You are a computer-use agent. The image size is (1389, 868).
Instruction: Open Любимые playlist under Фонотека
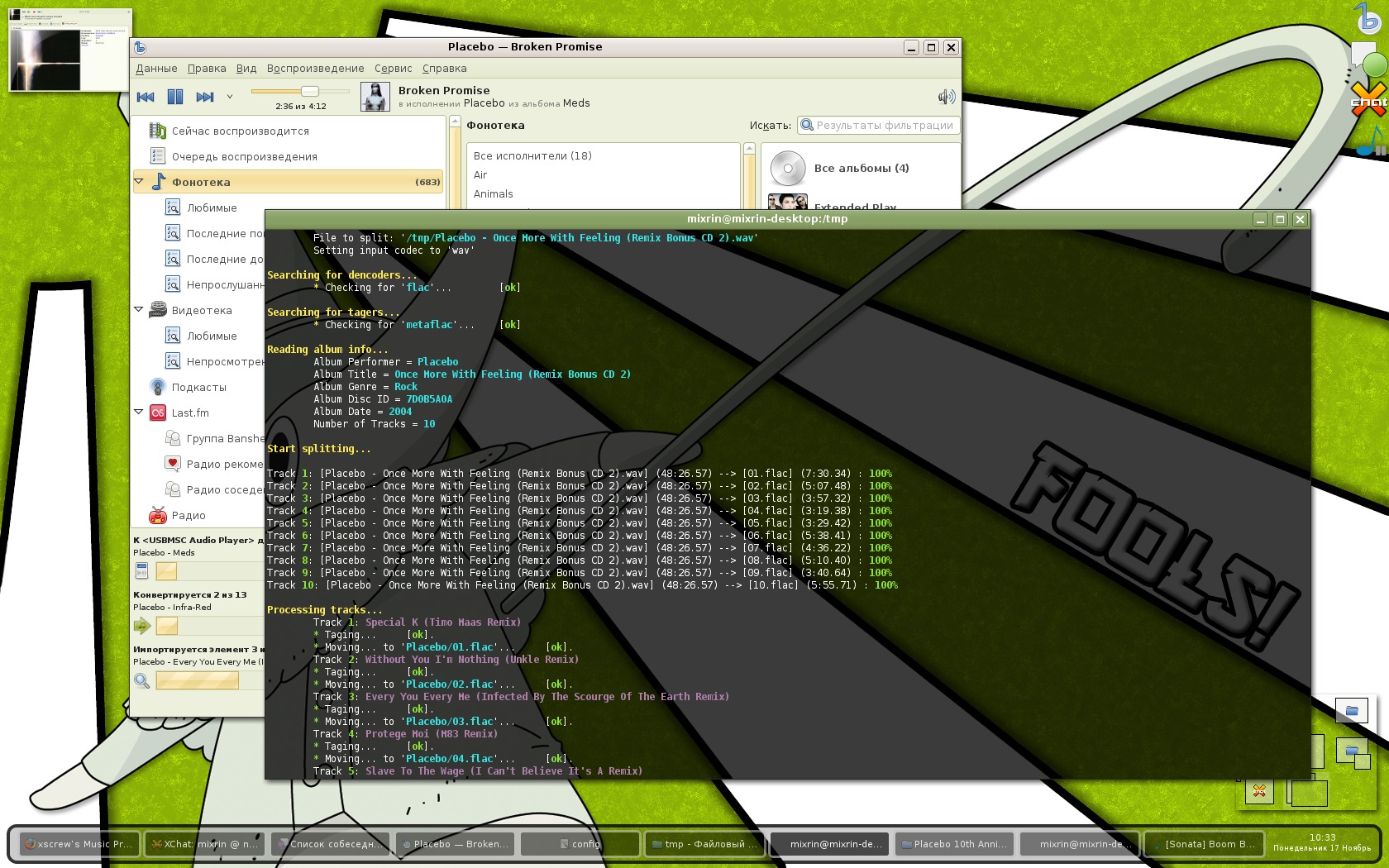(x=212, y=207)
